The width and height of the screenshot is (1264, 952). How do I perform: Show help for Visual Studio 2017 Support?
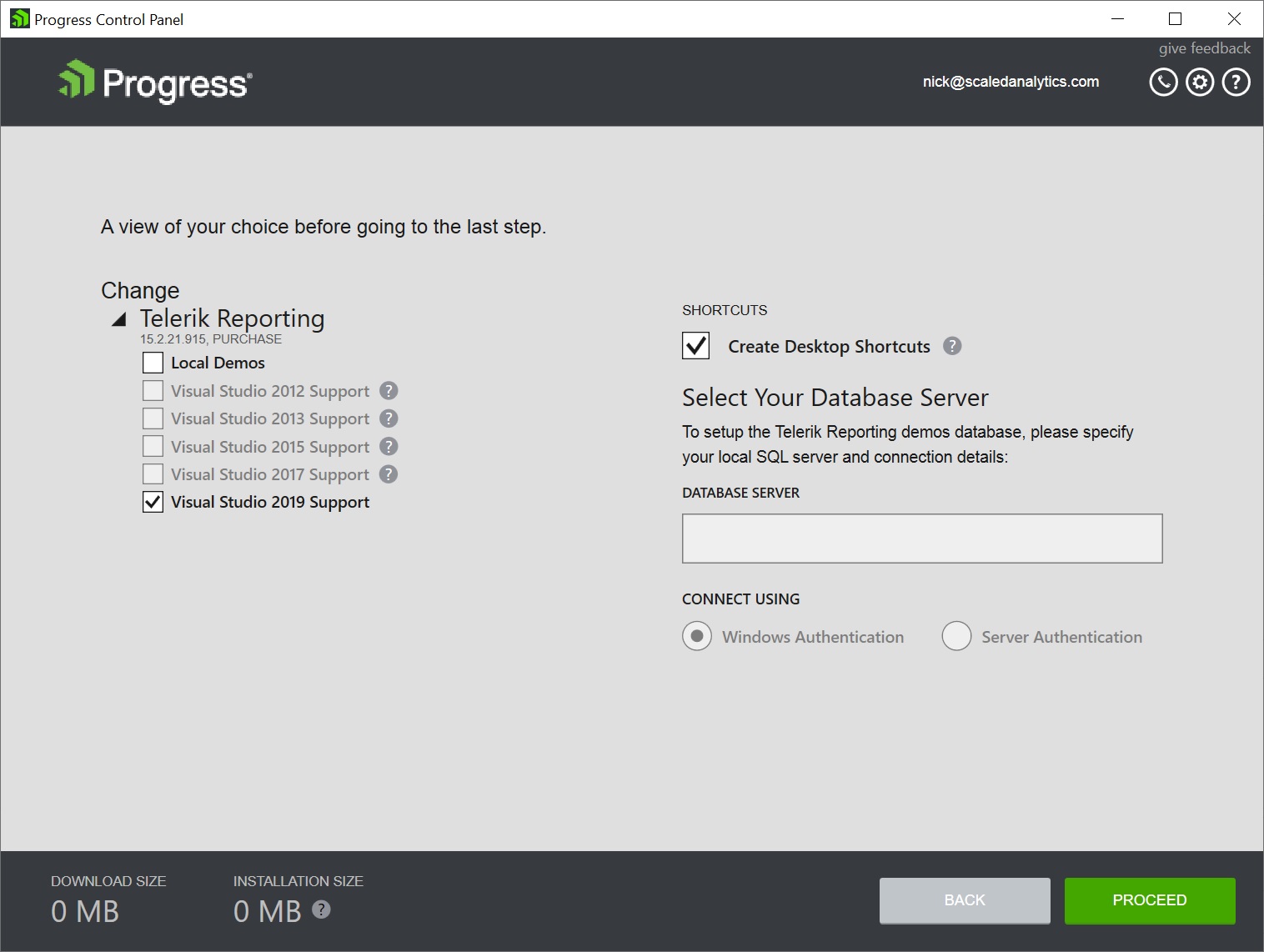pyautogui.click(x=389, y=473)
